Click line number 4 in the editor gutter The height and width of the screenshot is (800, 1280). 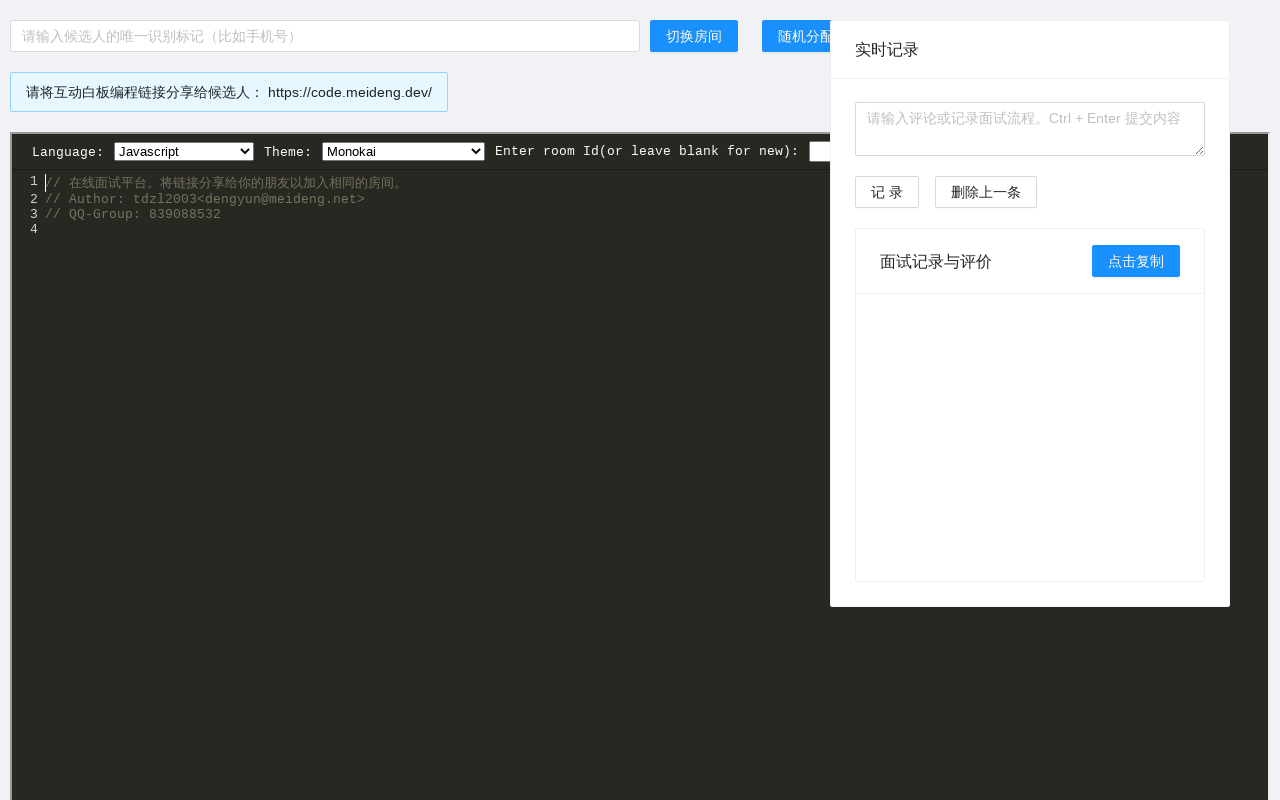[34, 229]
